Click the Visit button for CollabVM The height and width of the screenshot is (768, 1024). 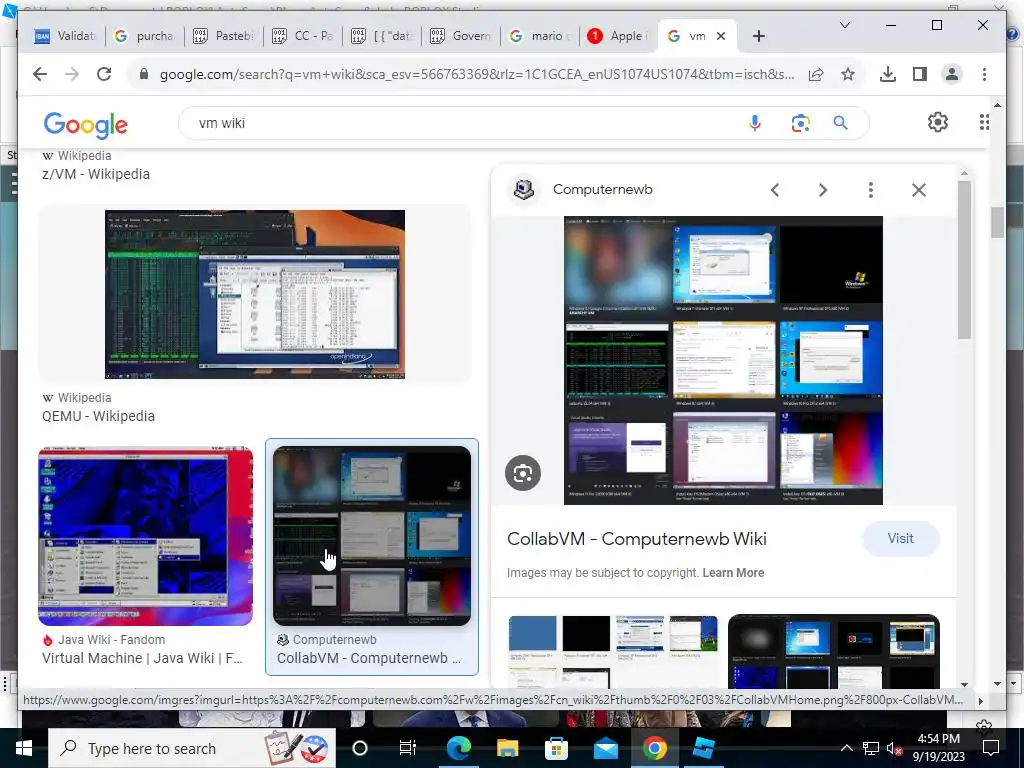tap(901, 539)
